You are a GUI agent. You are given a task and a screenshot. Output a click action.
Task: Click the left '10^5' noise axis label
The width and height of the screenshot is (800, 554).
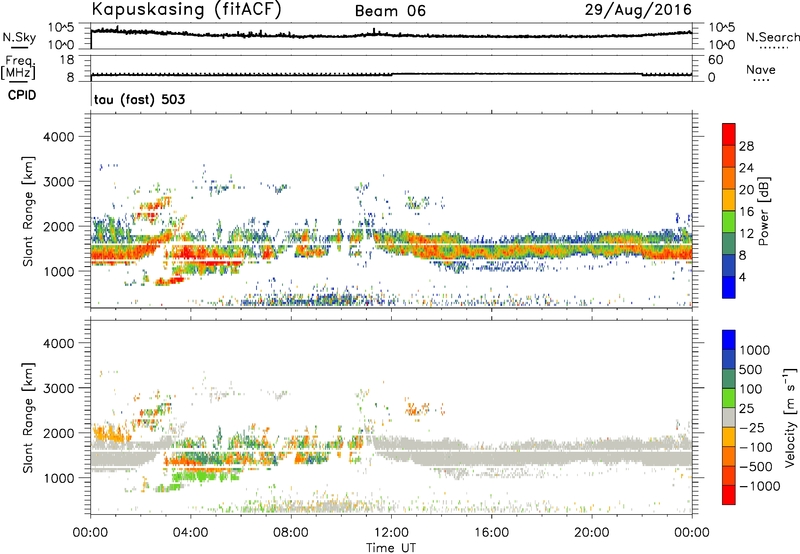click(x=61, y=27)
